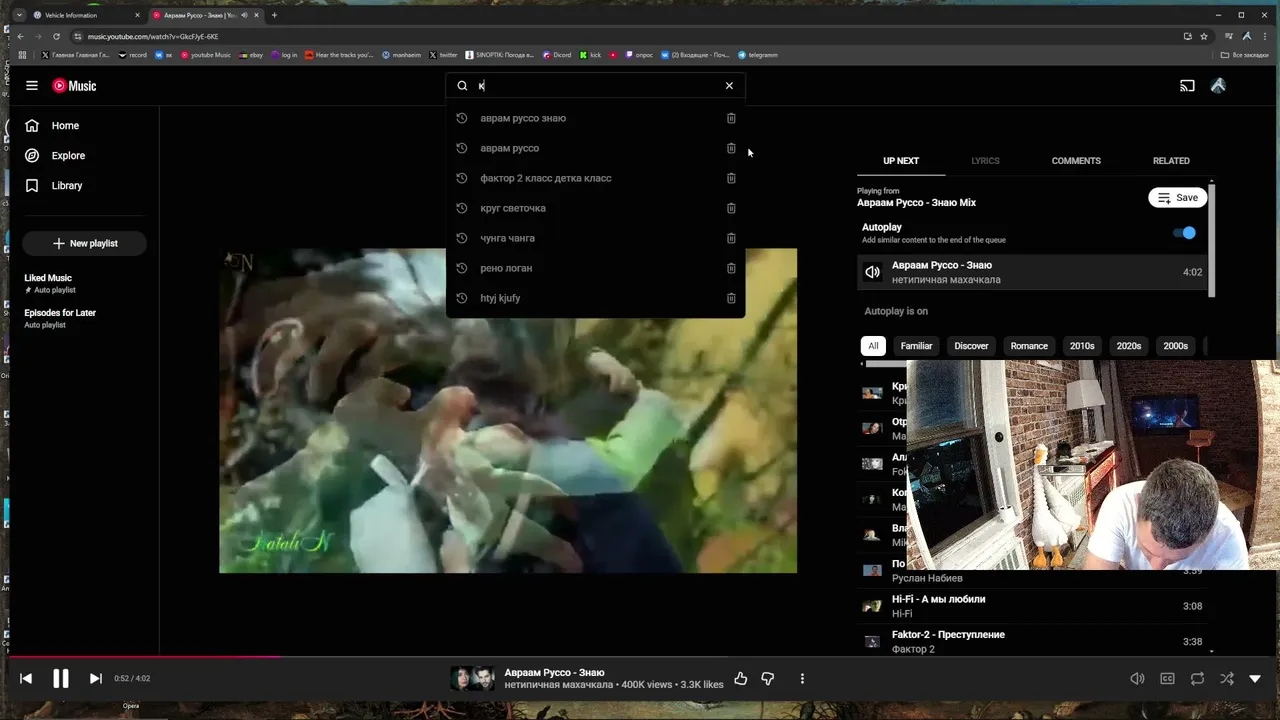Skip to next track
Viewport: 1280px width, 720px height.
[95, 679]
